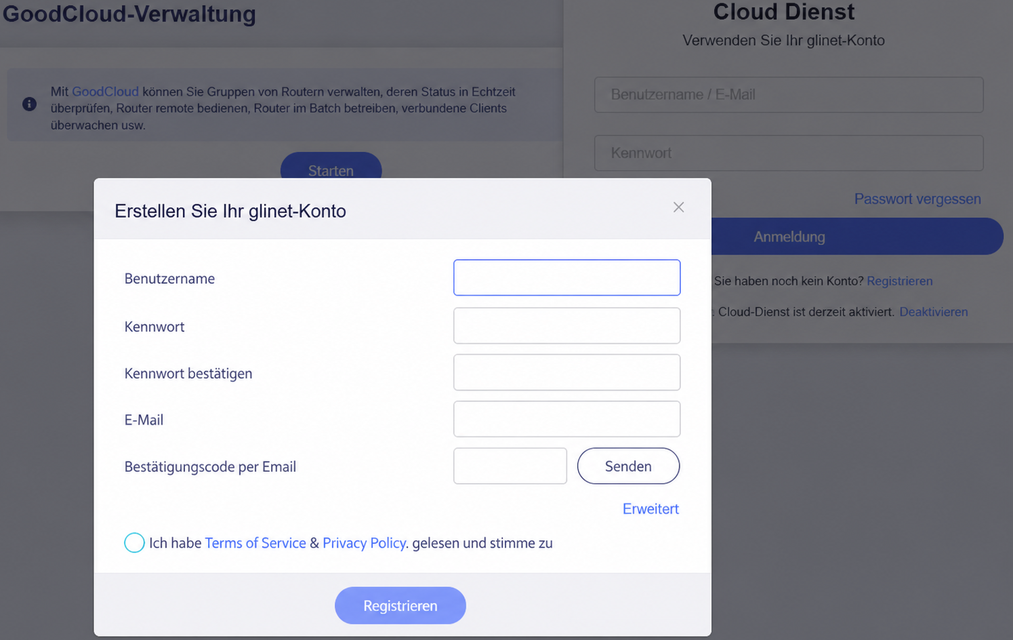This screenshot has width=1013, height=640.
Task: Click the Anmeldung login button
Action: 857,236
